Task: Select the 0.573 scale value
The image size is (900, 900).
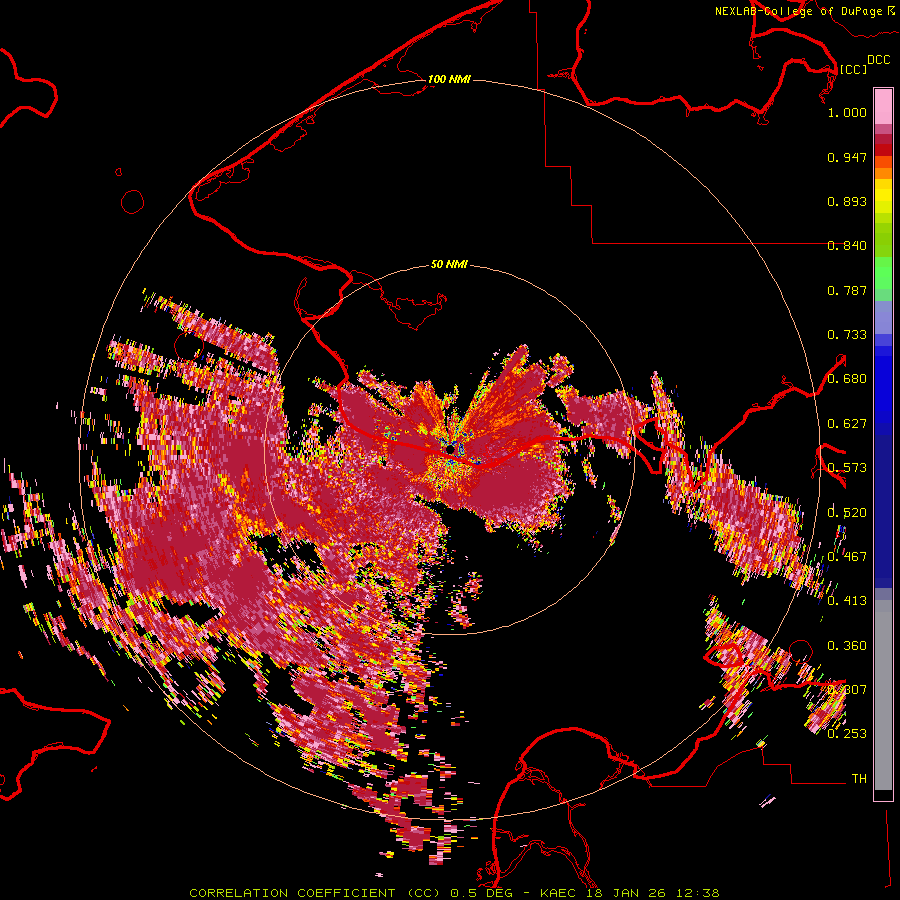Action: pos(847,468)
